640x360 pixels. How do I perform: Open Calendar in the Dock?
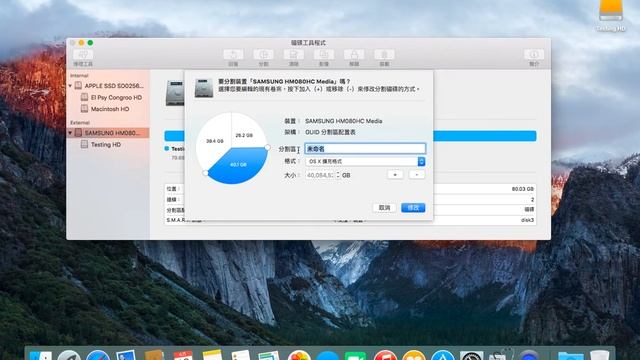[183, 355]
